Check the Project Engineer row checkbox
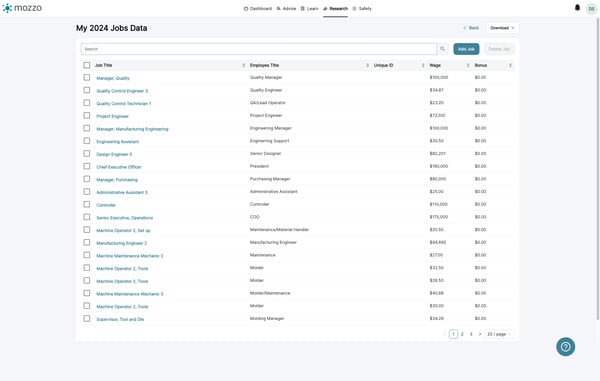The image size is (600, 381). point(87,116)
